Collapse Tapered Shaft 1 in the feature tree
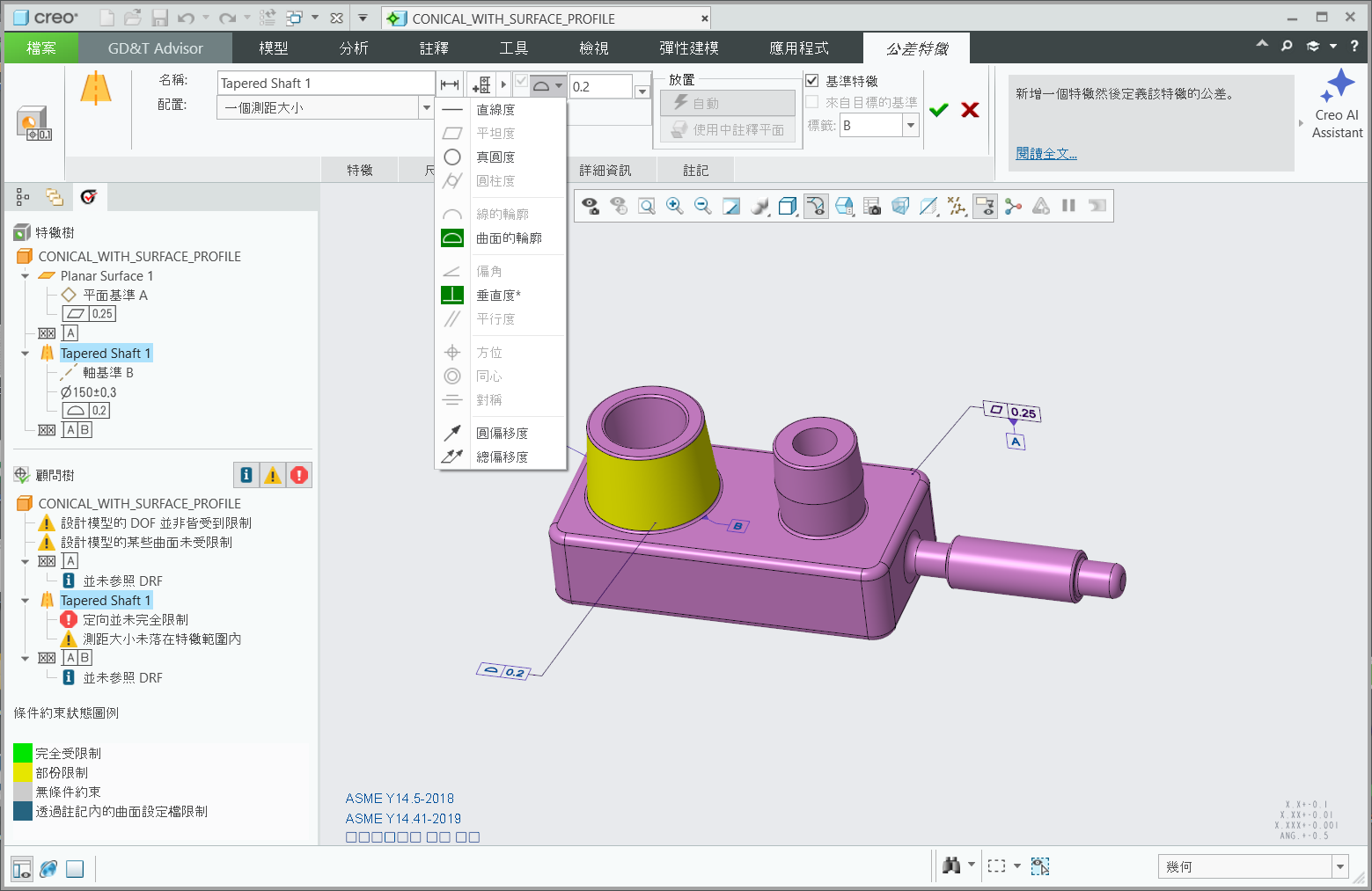1372x891 pixels. (26, 354)
